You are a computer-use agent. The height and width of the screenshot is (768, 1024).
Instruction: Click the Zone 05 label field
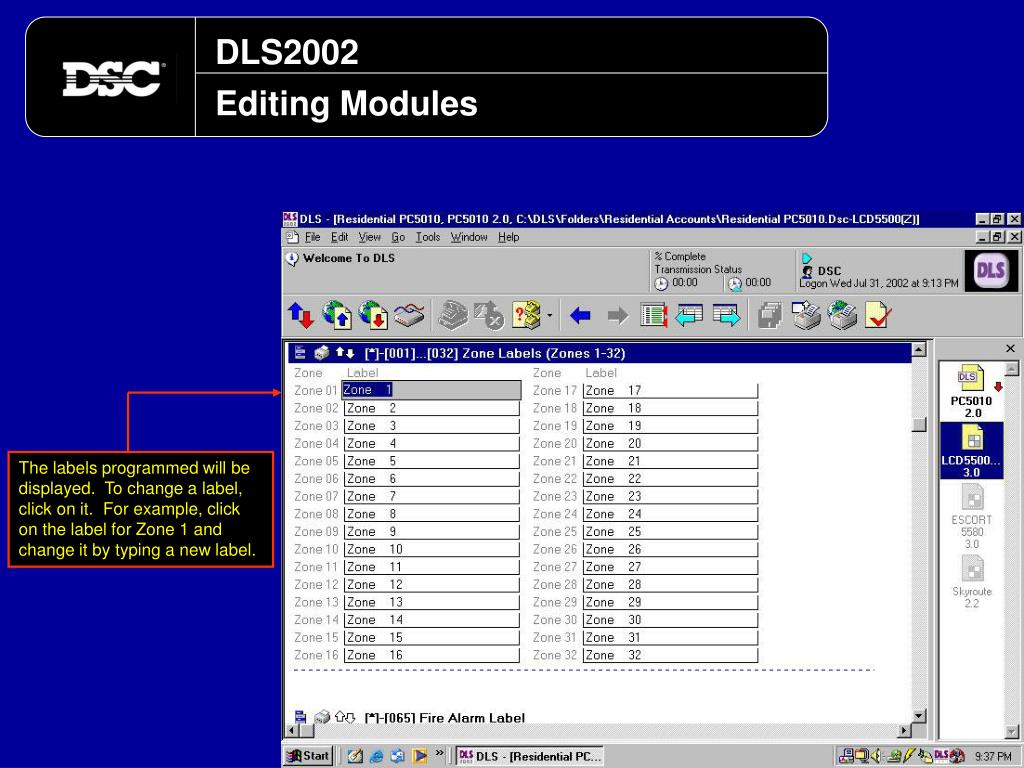pos(432,461)
